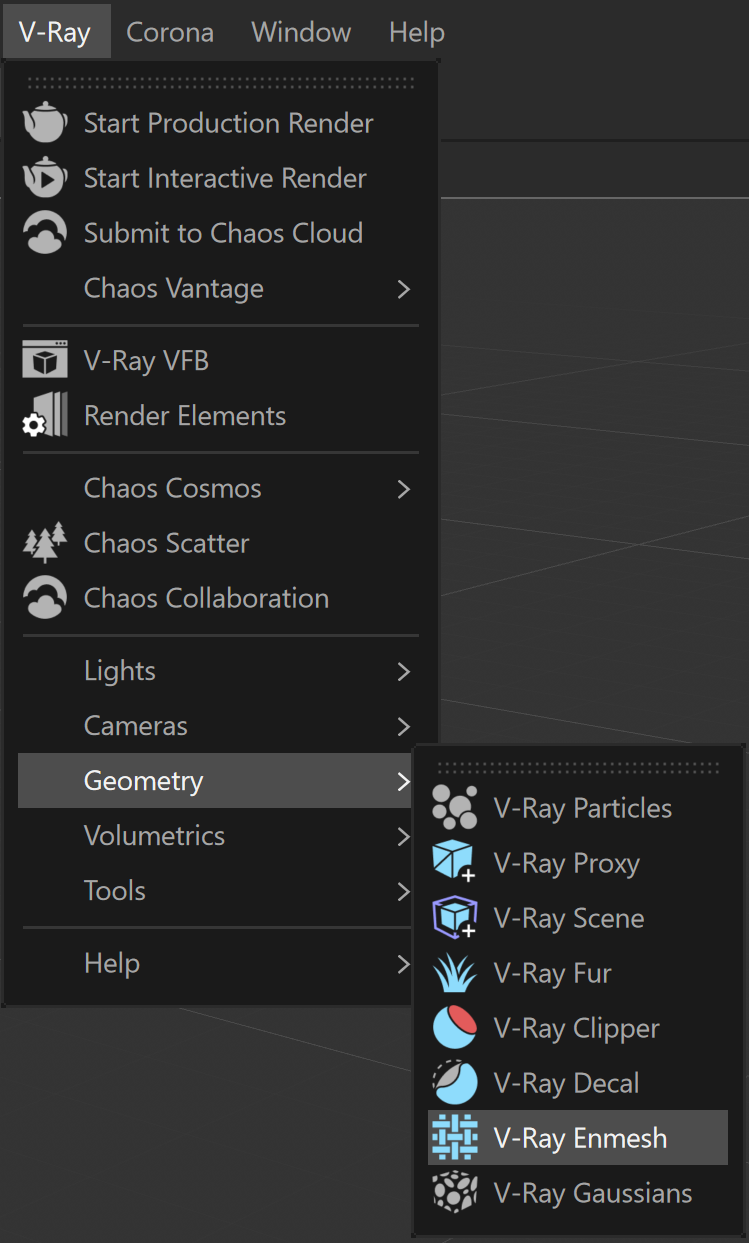This screenshot has width=749, height=1243.
Task: Expand the Cameras submenu arrow
Action: [404, 726]
